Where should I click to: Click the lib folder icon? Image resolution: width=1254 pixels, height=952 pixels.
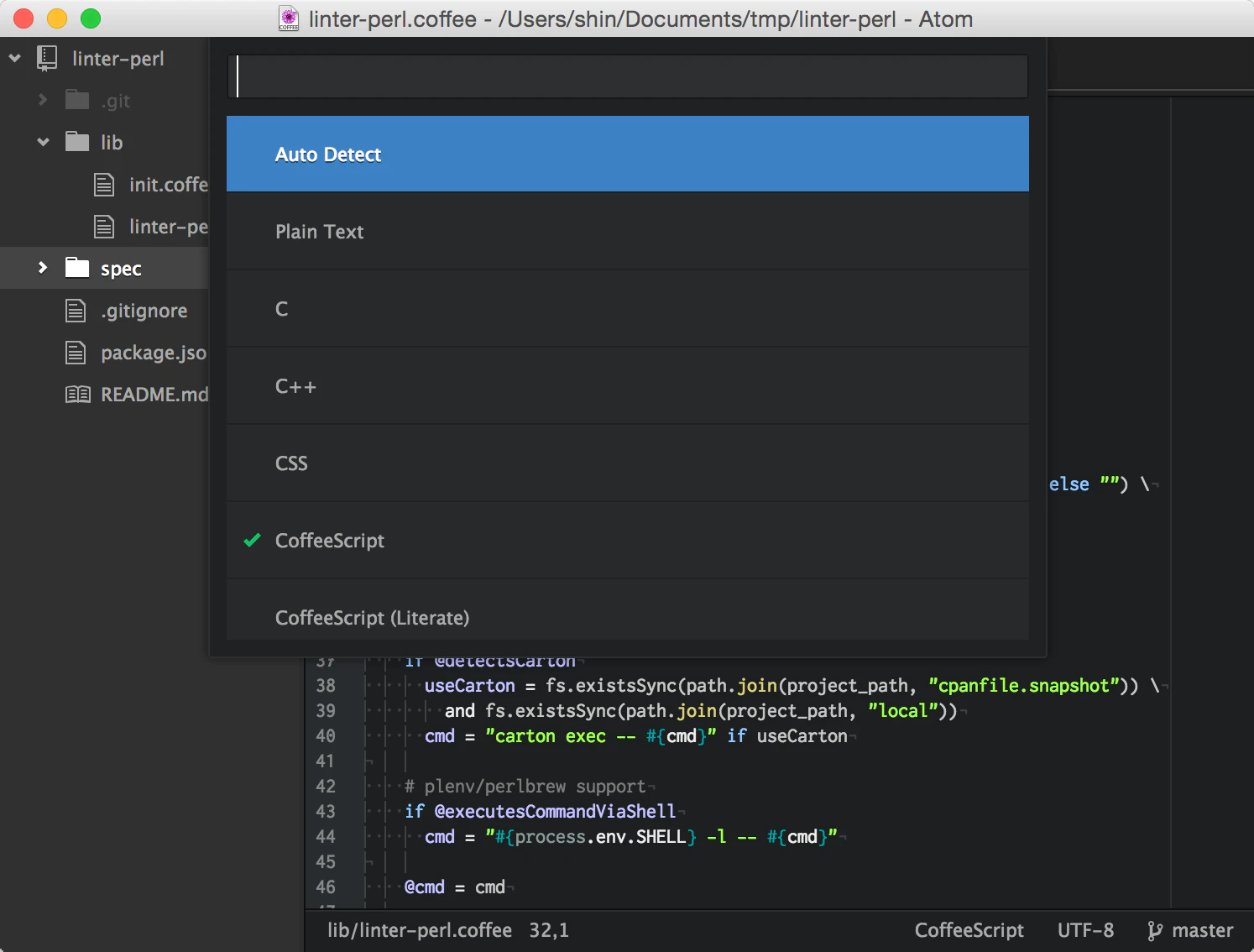[77, 142]
